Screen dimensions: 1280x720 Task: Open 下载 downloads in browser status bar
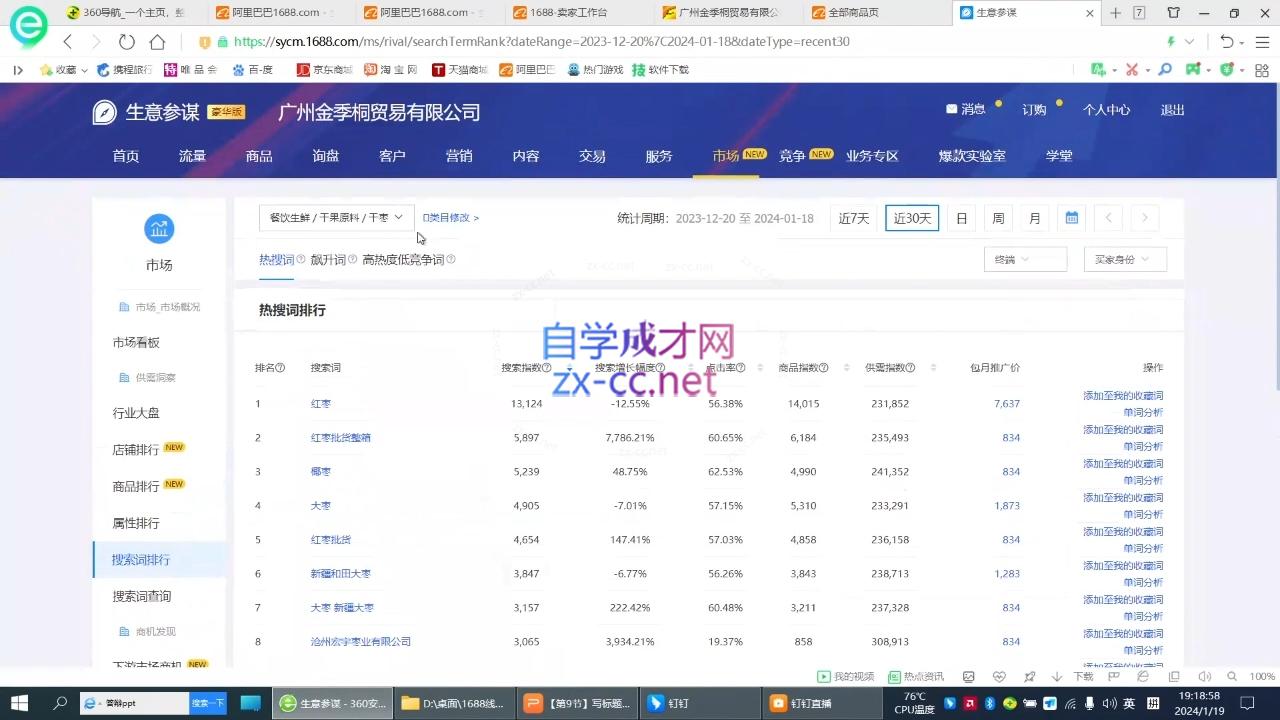tap(1072, 677)
